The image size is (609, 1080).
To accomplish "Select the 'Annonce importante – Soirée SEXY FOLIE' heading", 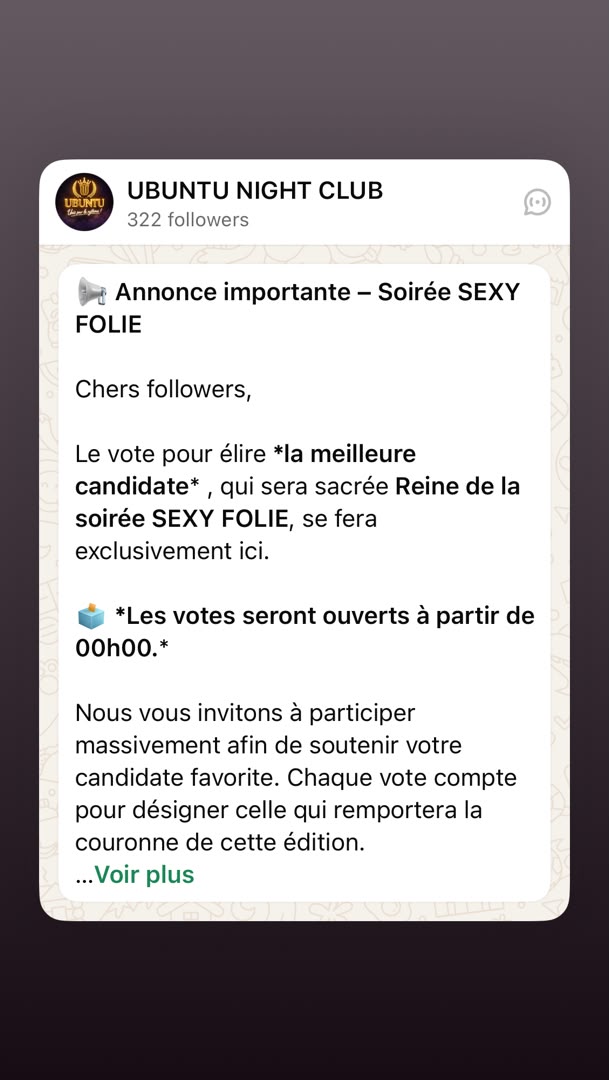I will coord(297,308).
